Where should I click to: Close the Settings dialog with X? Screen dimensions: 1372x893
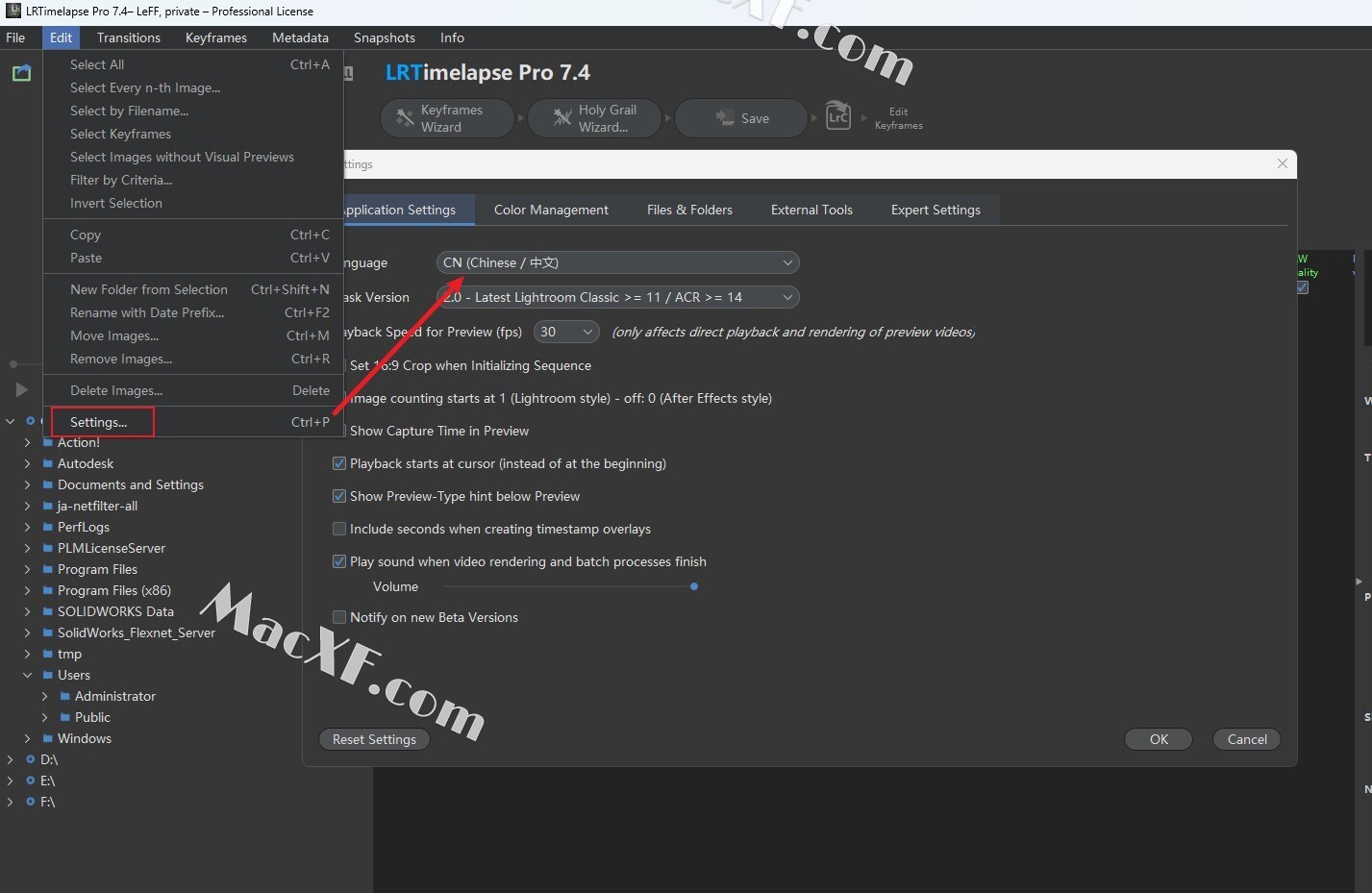(1282, 163)
